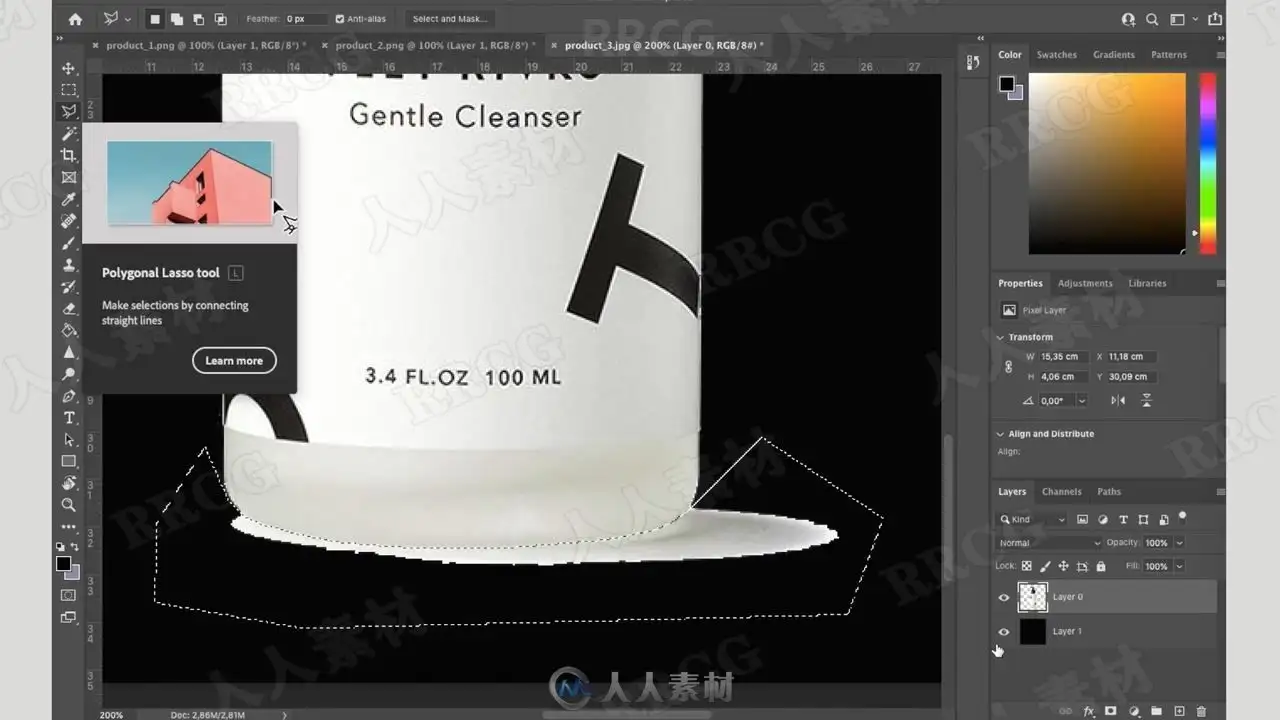Pick a color in the color field

click(x=1107, y=163)
